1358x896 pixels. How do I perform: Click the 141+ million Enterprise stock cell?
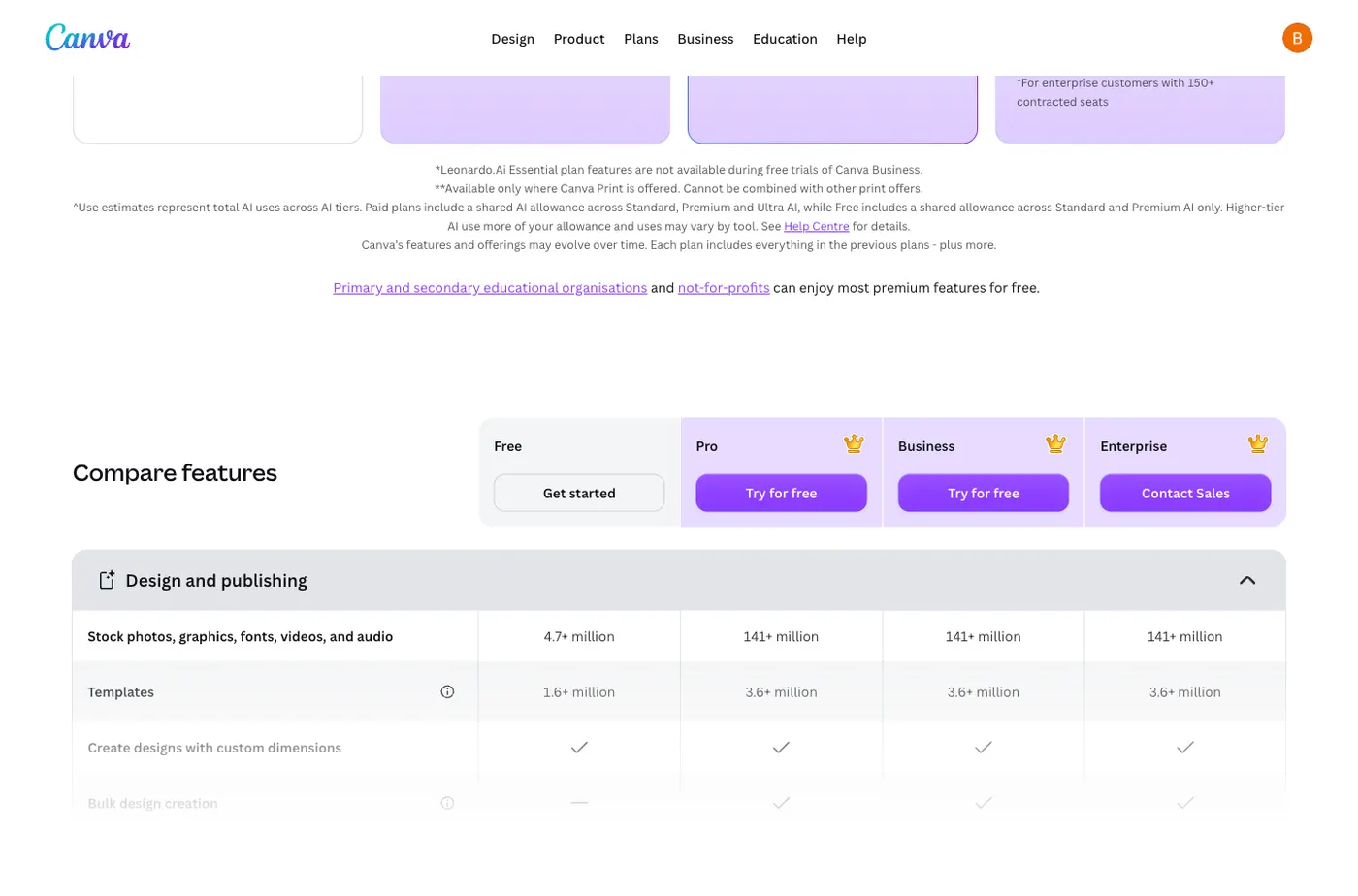[x=1185, y=636]
